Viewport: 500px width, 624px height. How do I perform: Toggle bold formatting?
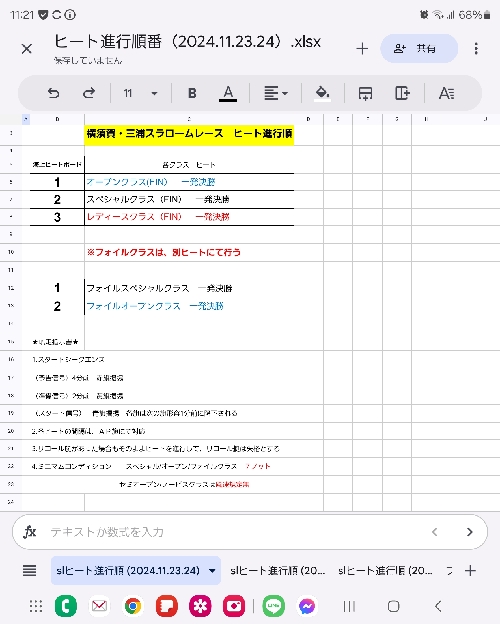pos(192,93)
